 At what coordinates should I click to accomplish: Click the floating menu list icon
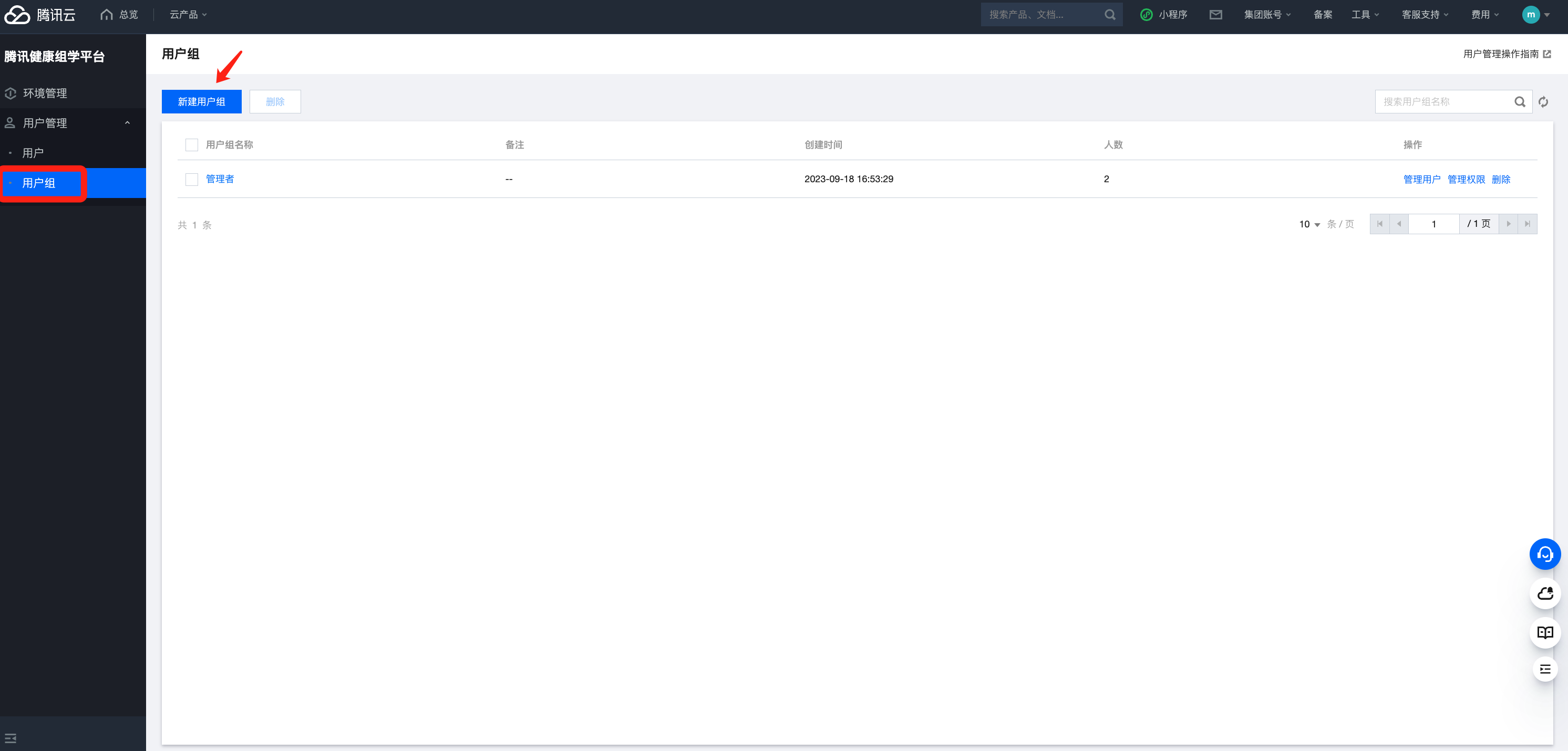click(1544, 670)
